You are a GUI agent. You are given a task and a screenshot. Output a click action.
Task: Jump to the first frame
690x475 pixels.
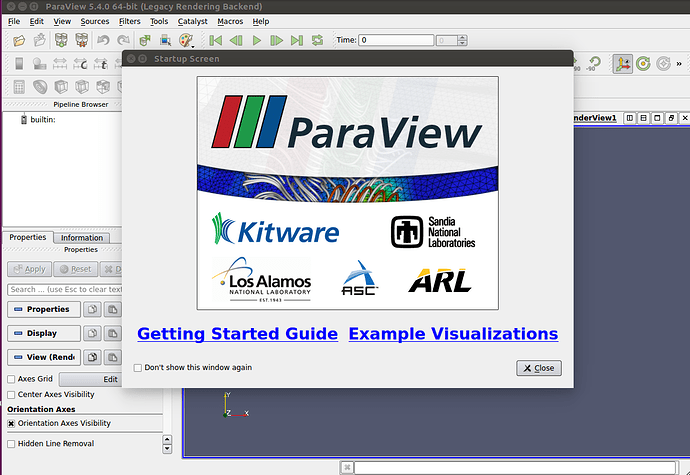[216, 41]
